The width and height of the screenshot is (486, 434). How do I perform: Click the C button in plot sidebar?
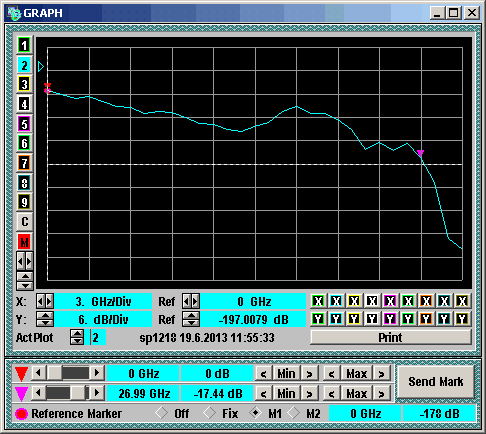(24, 222)
